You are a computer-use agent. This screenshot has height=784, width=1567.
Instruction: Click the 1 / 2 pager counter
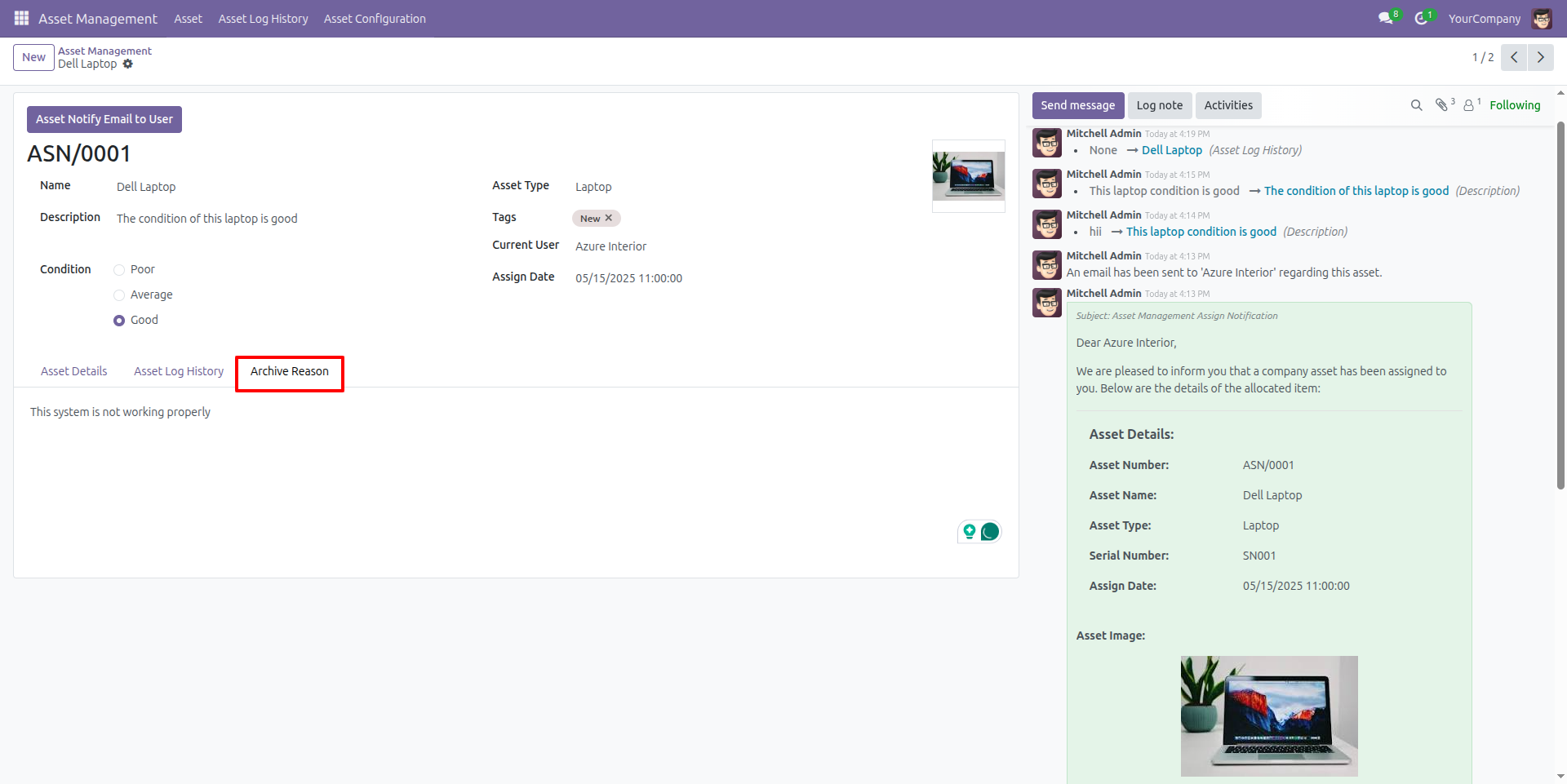(x=1483, y=57)
